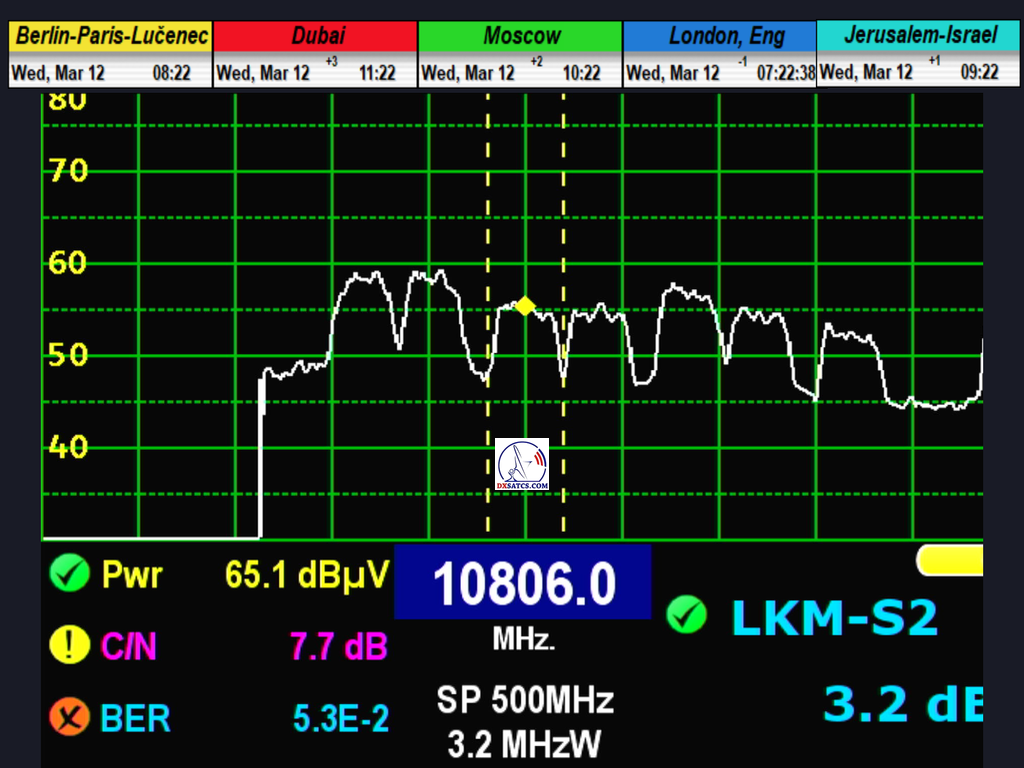
Task: Open the Moscow clock header
Action: coord(521,37)
